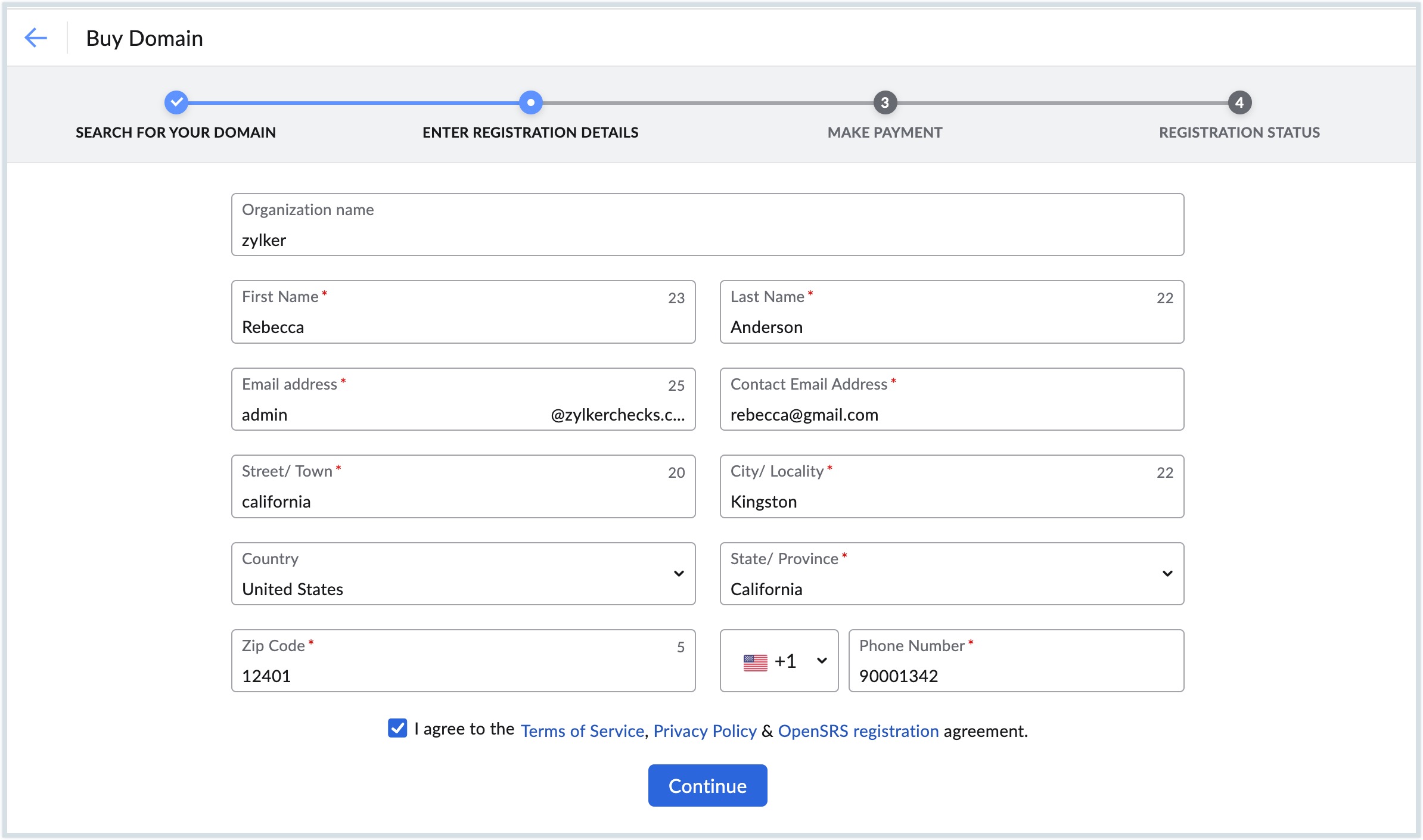Open the Privacy Policy link

(x=705, y=730)
